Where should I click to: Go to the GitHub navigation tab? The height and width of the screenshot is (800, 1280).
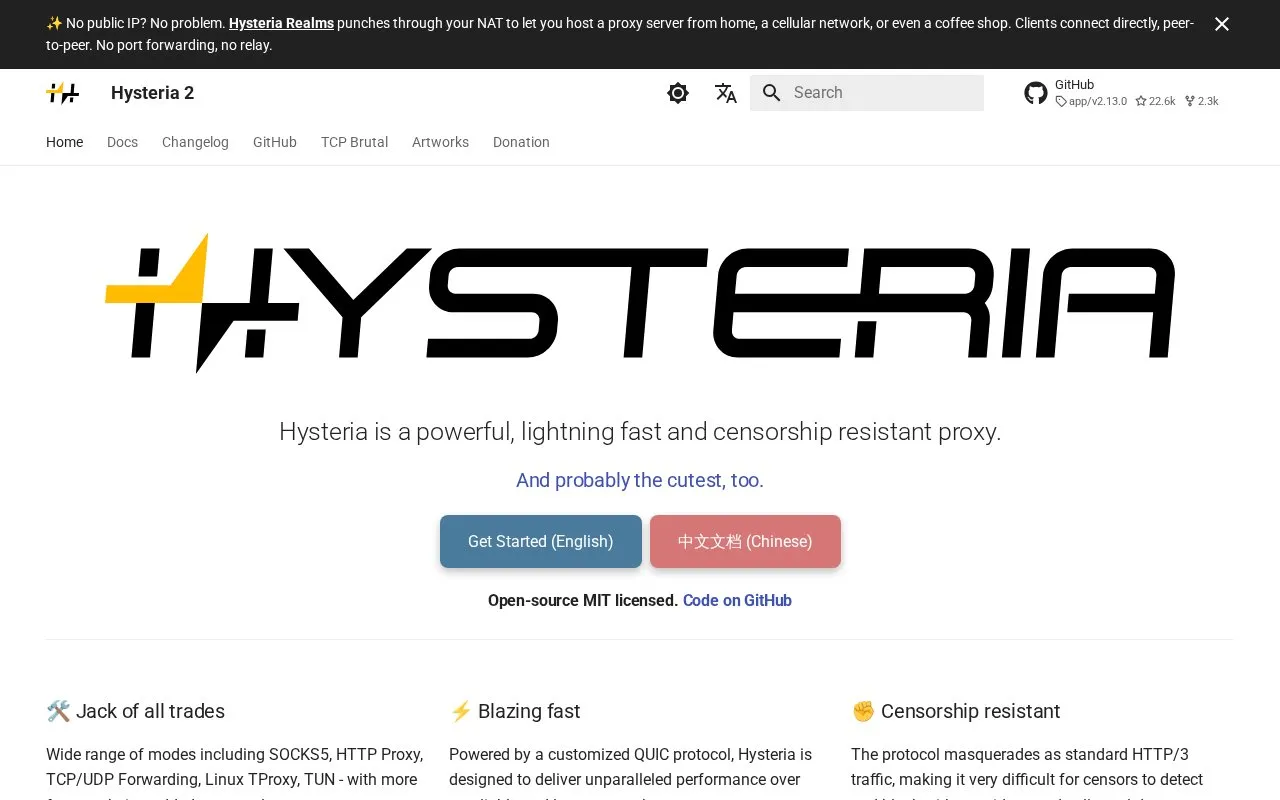tap(275, 142)
